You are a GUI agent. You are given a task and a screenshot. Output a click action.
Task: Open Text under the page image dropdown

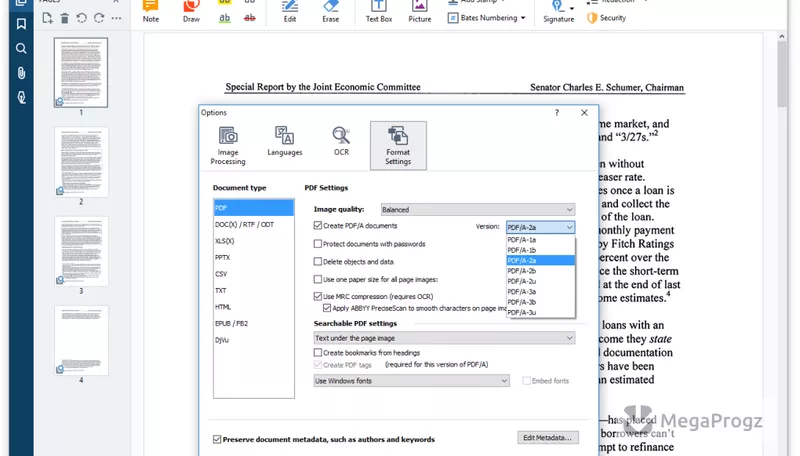(444, 338)
